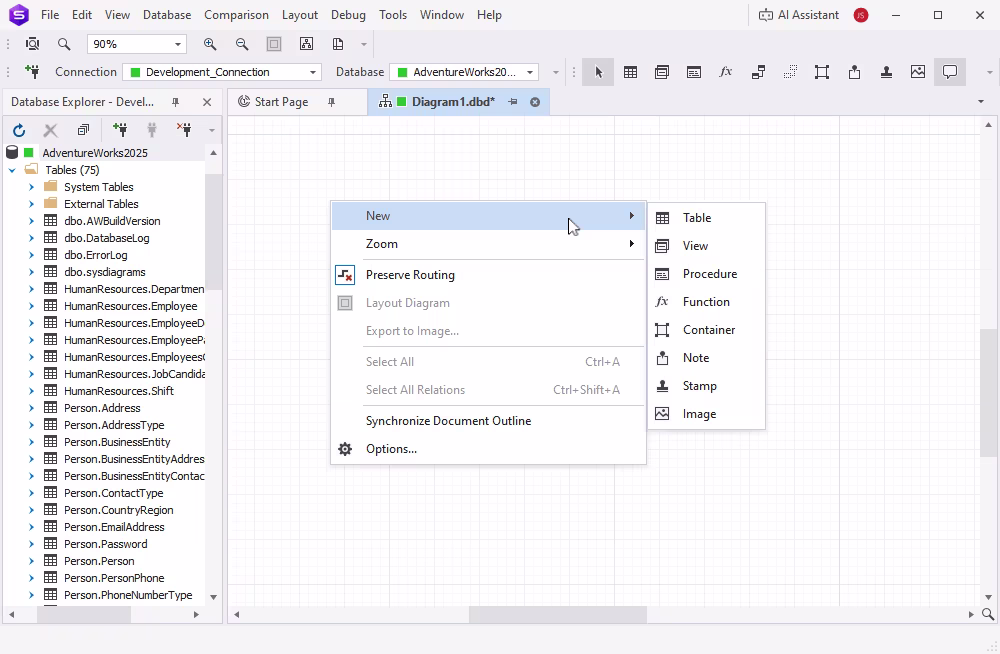Click the Explorer scroll down arrow
Viewport: 1000px width, 654px height.
214,597
